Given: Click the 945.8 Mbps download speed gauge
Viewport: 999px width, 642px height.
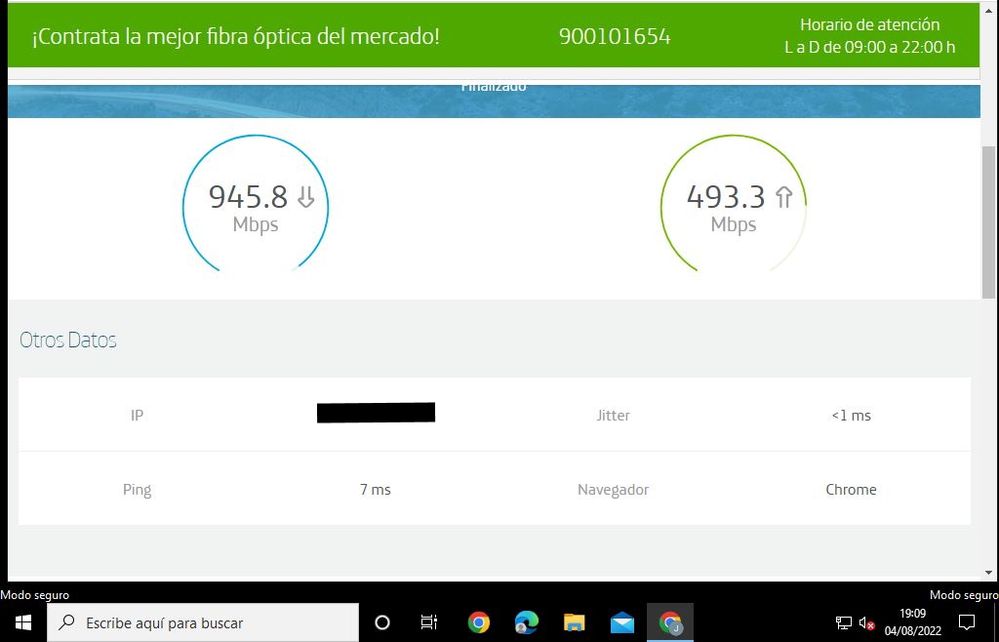Looking at the screenshot, I should pos(256,206).
